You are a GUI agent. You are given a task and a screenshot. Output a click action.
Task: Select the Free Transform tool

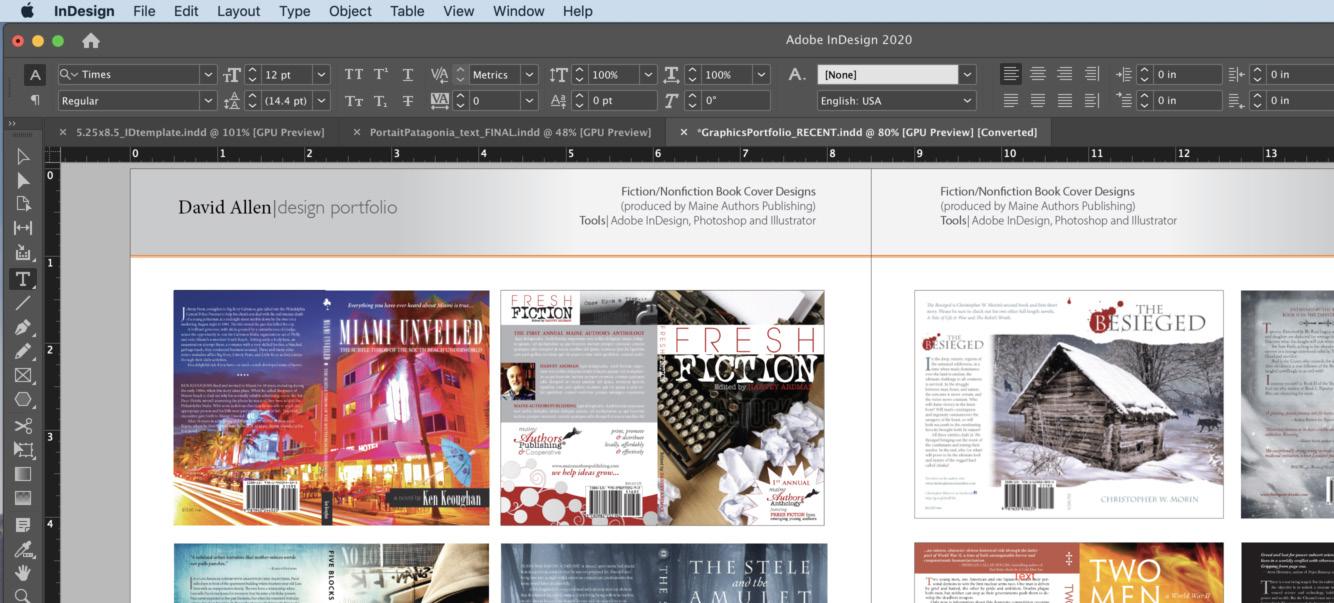(22, 449)
